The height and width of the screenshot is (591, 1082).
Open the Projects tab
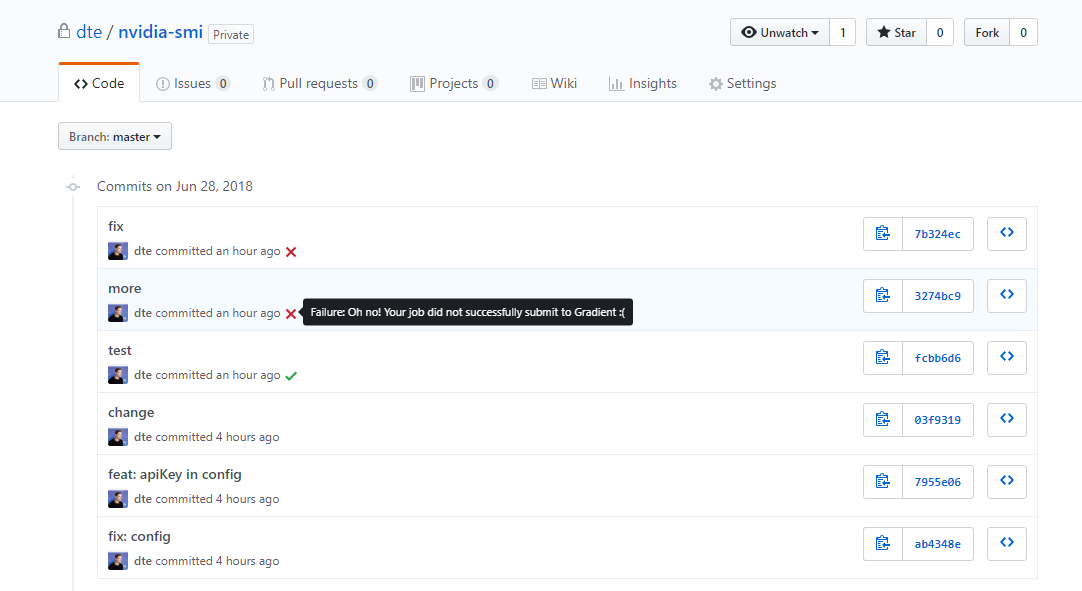click(x=453, y=84)
